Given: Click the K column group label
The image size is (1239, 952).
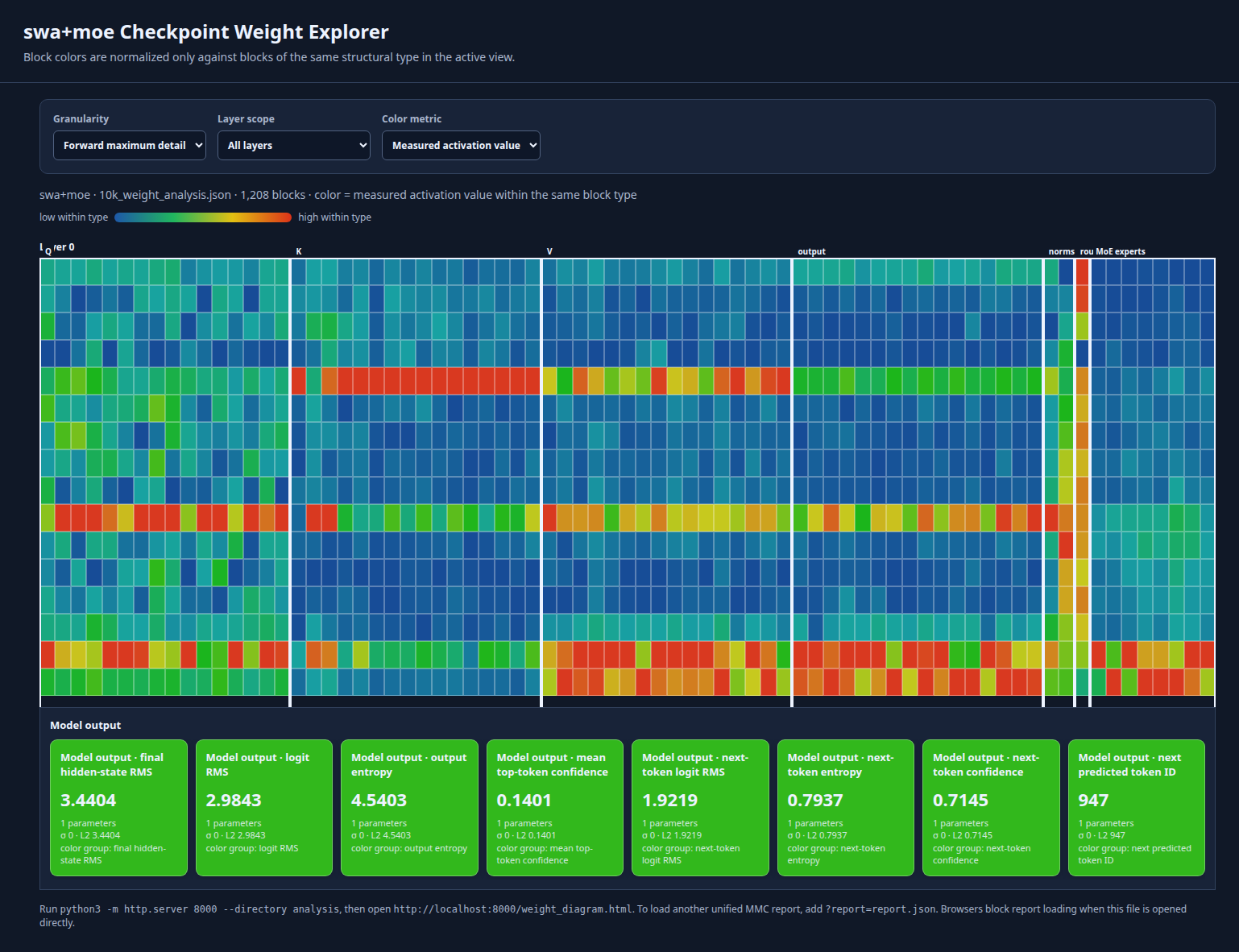Looking at the screenshot, I should coord(299,252).
